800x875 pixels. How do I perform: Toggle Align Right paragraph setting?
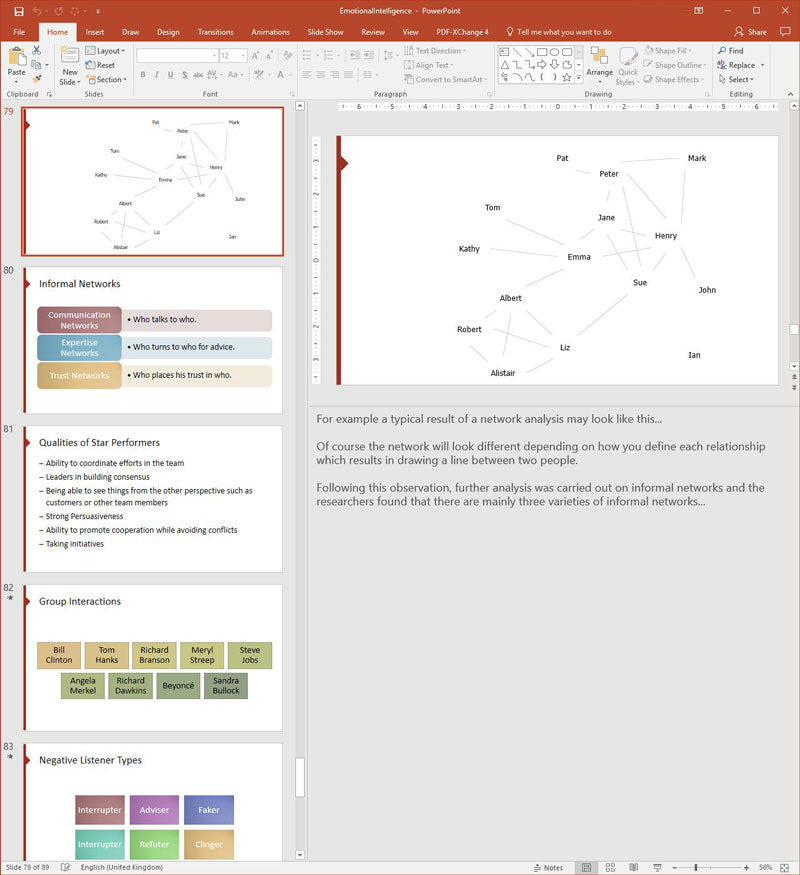(x=334, y=74)
